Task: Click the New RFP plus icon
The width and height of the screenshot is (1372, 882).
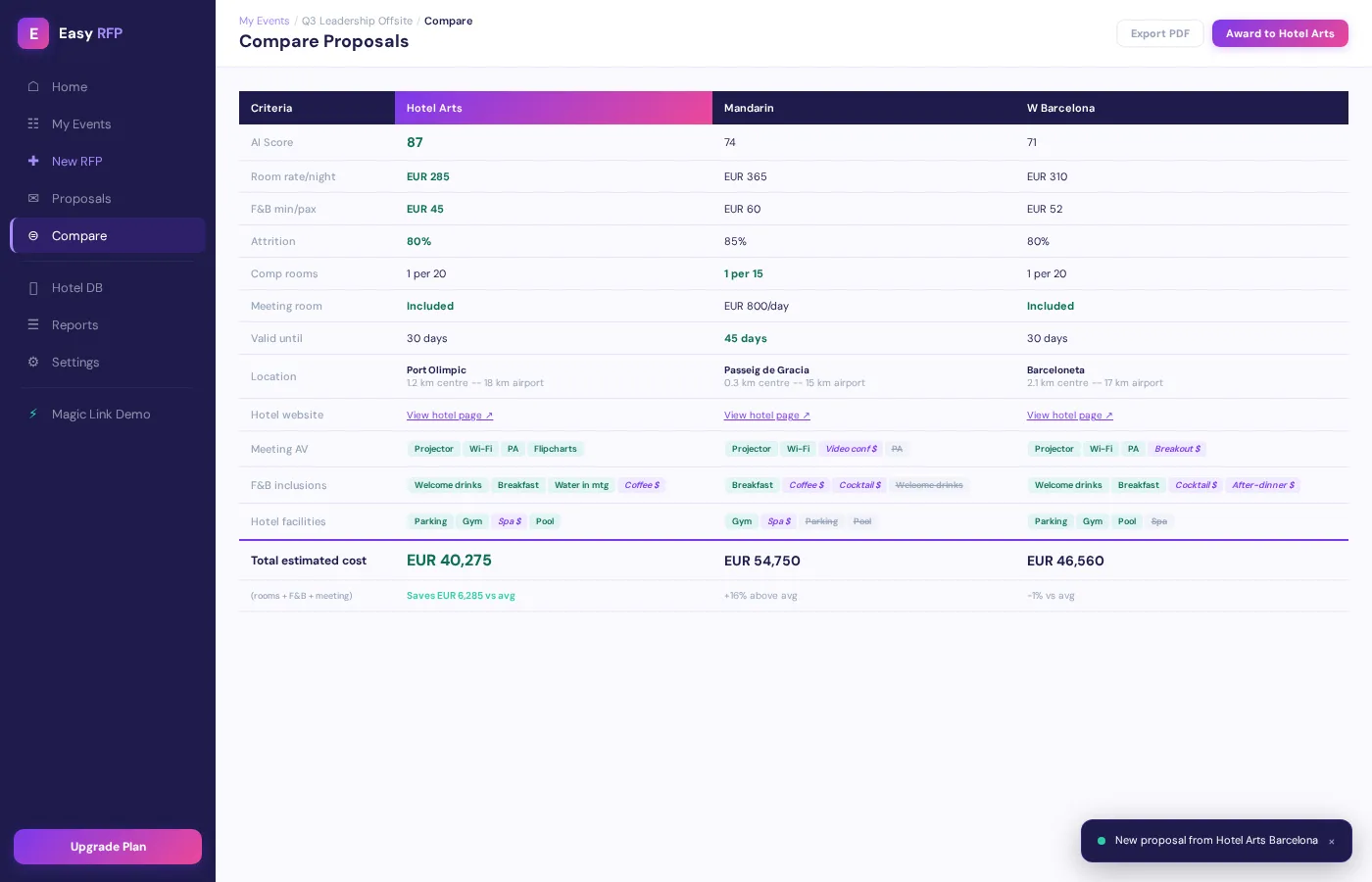Action: (x=33, y=161)
